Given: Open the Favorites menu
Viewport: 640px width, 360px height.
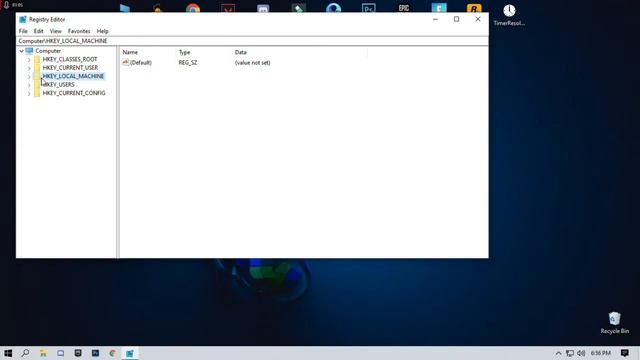Looking at the screenshot, I should 79,31.
